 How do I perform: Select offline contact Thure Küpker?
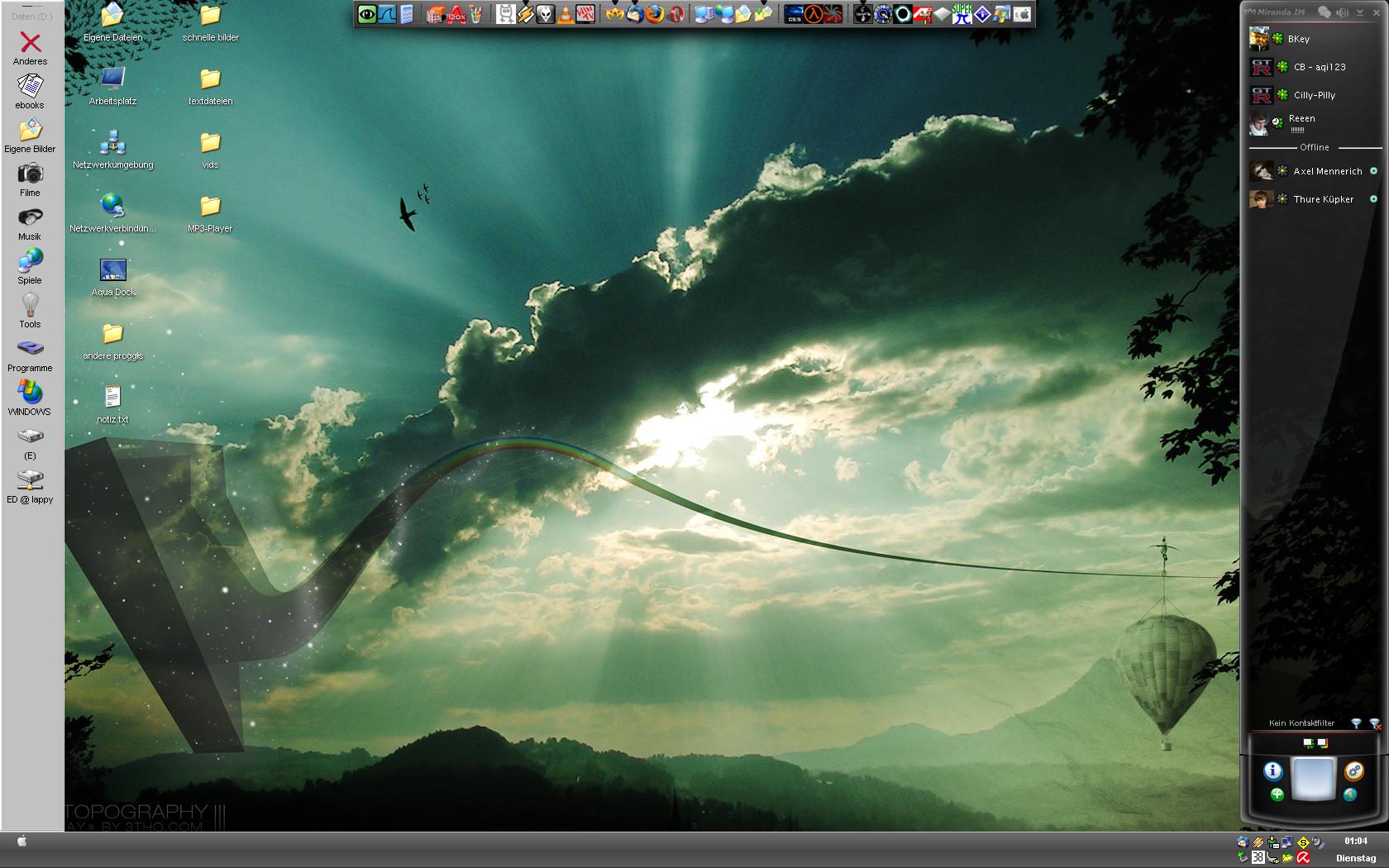(x=1315, y=199)
